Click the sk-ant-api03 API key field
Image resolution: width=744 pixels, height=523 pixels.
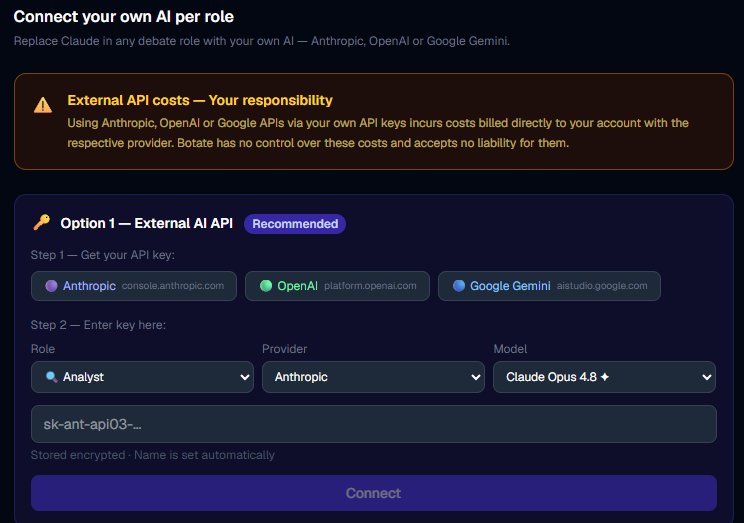pyautogui.click(x=374, y=424)
